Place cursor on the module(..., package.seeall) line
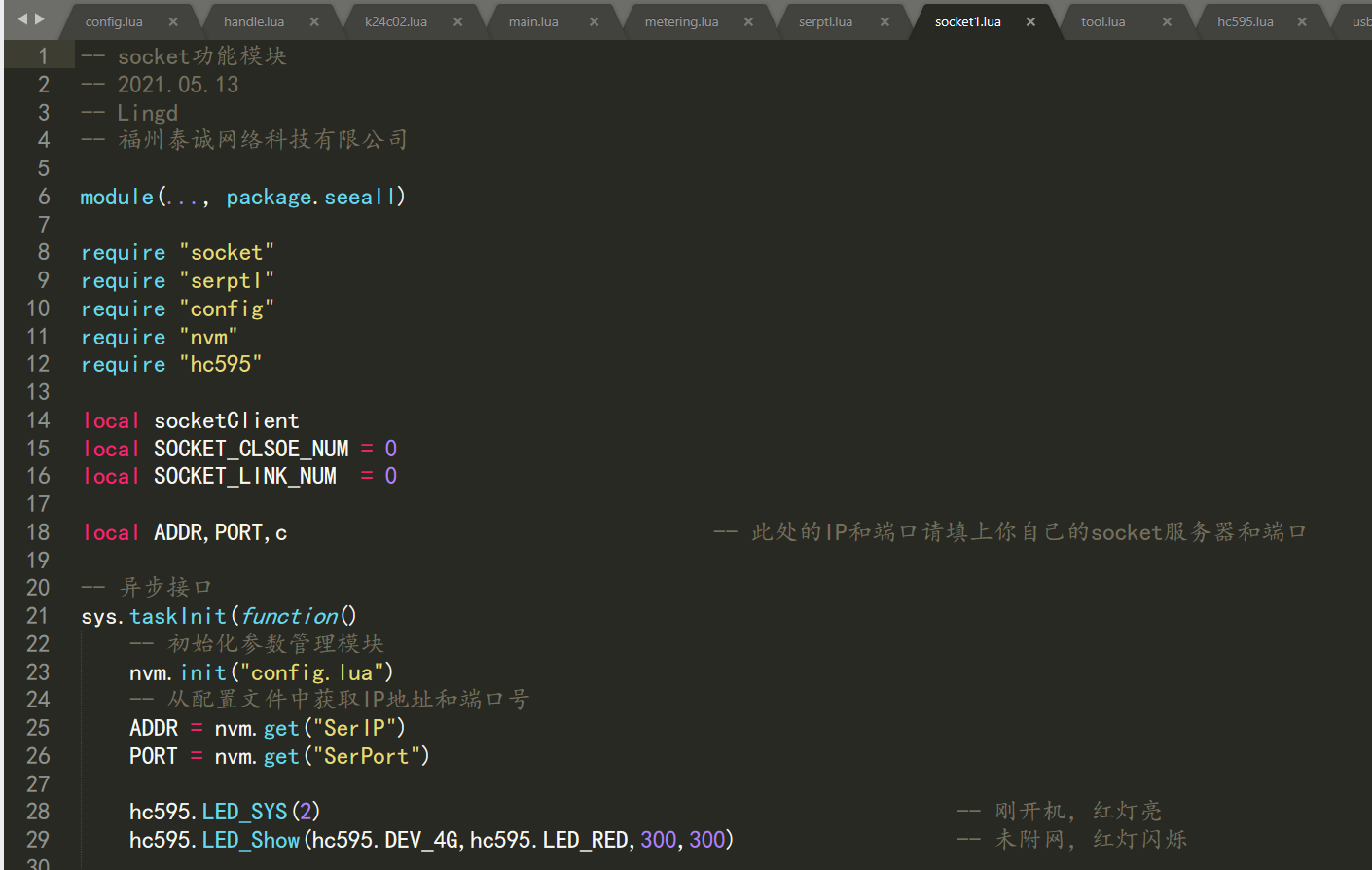Screen dimensions: 1372x870 242,198
